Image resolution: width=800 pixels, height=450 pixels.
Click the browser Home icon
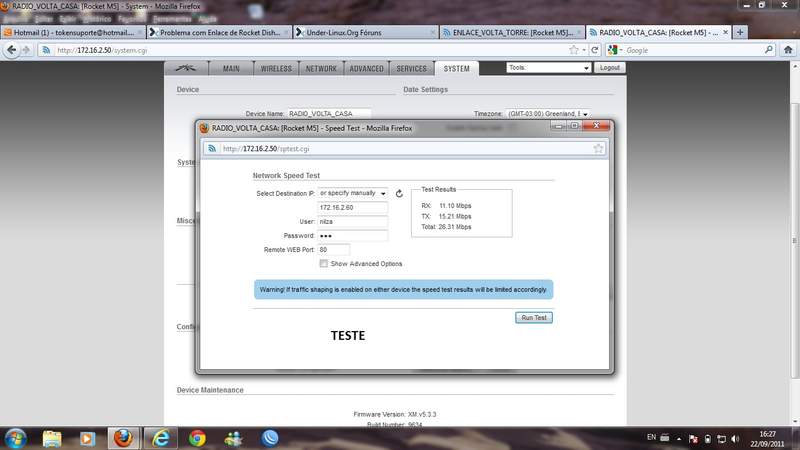788,50
